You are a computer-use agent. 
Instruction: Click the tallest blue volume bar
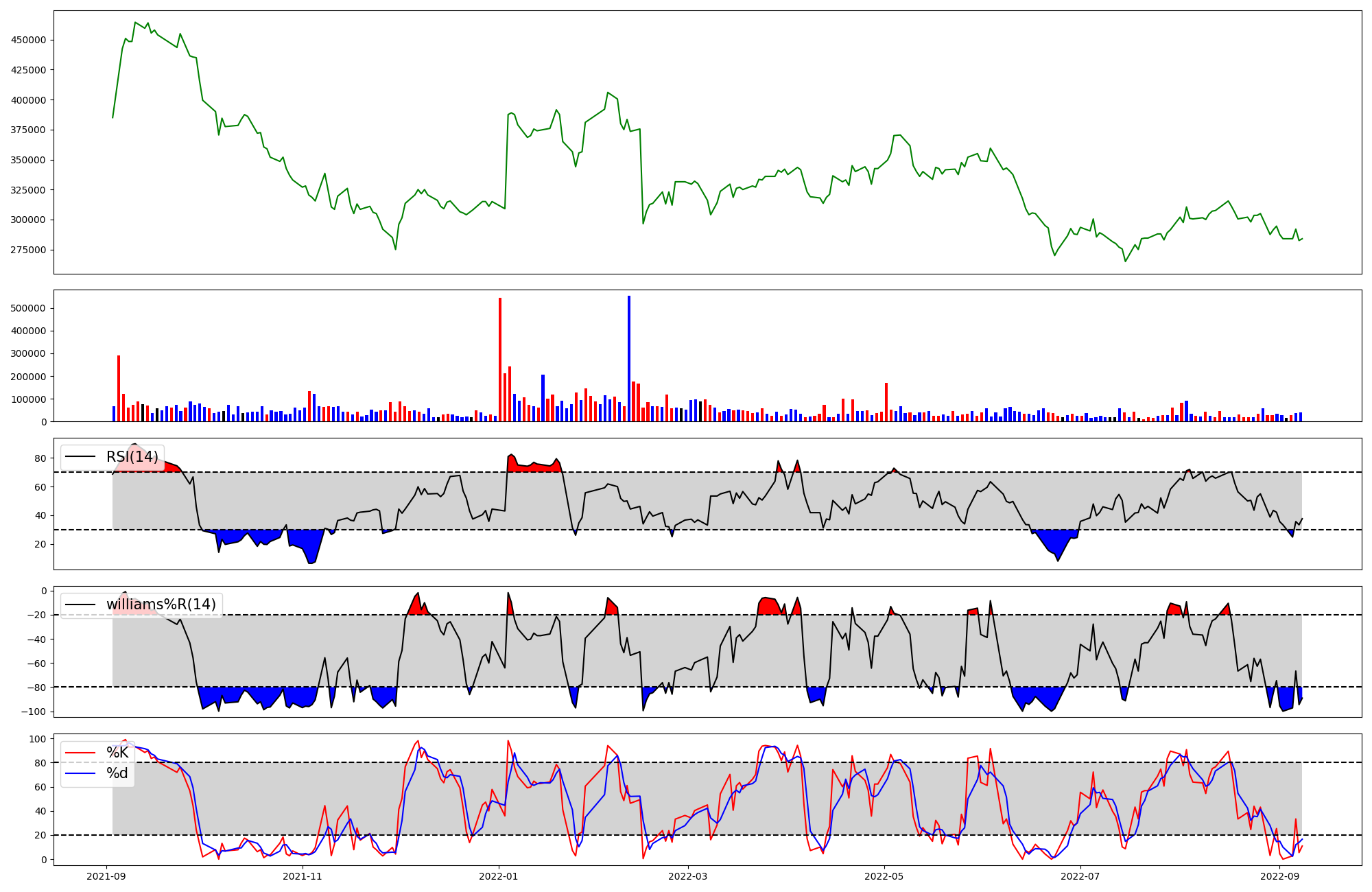629,358
